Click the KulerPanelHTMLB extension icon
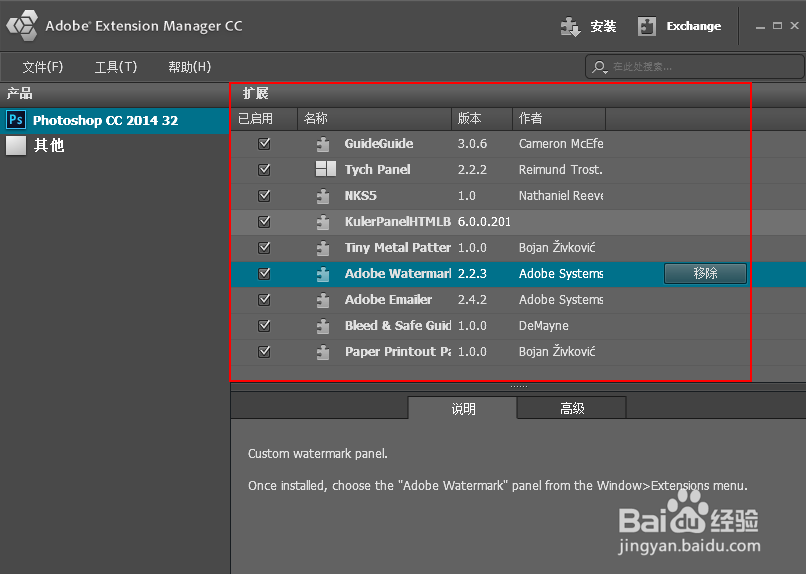Image resolution: width=806 pixels, height=574 pixels. 323,223
